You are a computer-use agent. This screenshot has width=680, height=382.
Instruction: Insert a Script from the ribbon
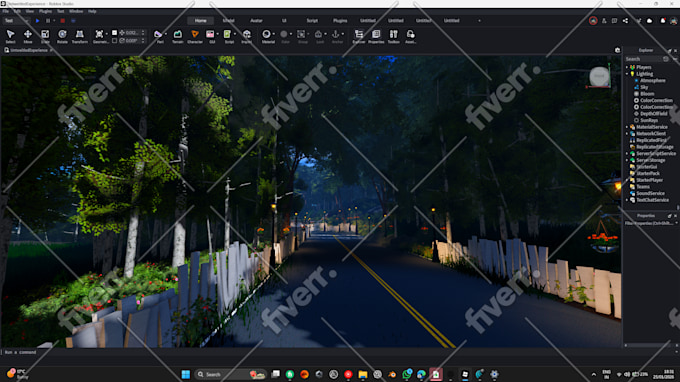click(x=228, y=36)
